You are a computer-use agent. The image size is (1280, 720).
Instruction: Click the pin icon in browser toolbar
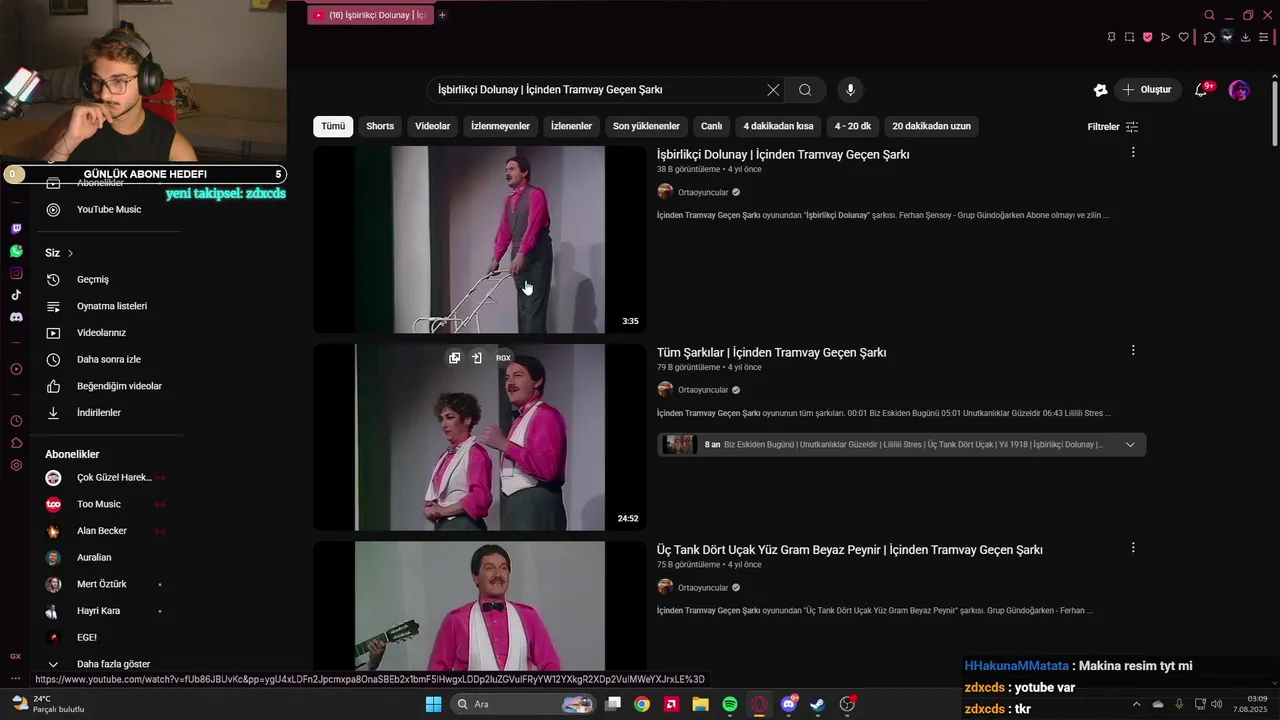coord(1111,37)
